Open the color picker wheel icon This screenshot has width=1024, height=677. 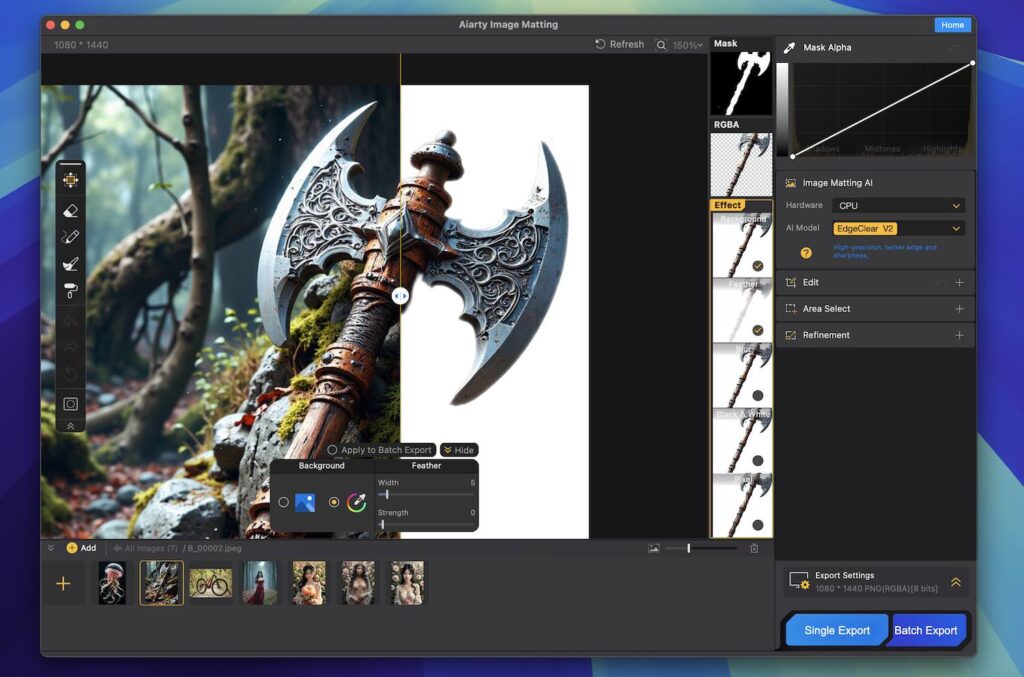pos(356,502)
